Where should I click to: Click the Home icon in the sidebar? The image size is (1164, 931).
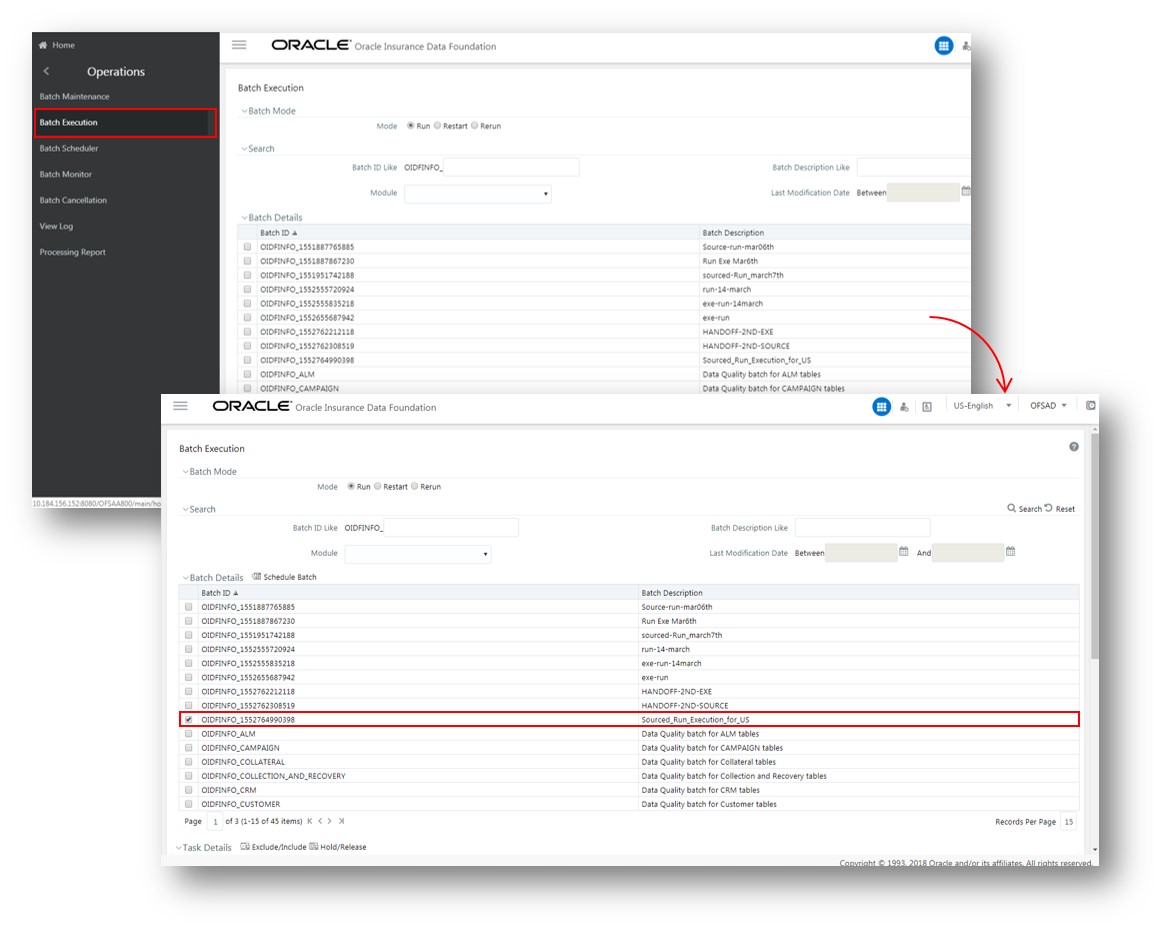[x=43, y=45]
